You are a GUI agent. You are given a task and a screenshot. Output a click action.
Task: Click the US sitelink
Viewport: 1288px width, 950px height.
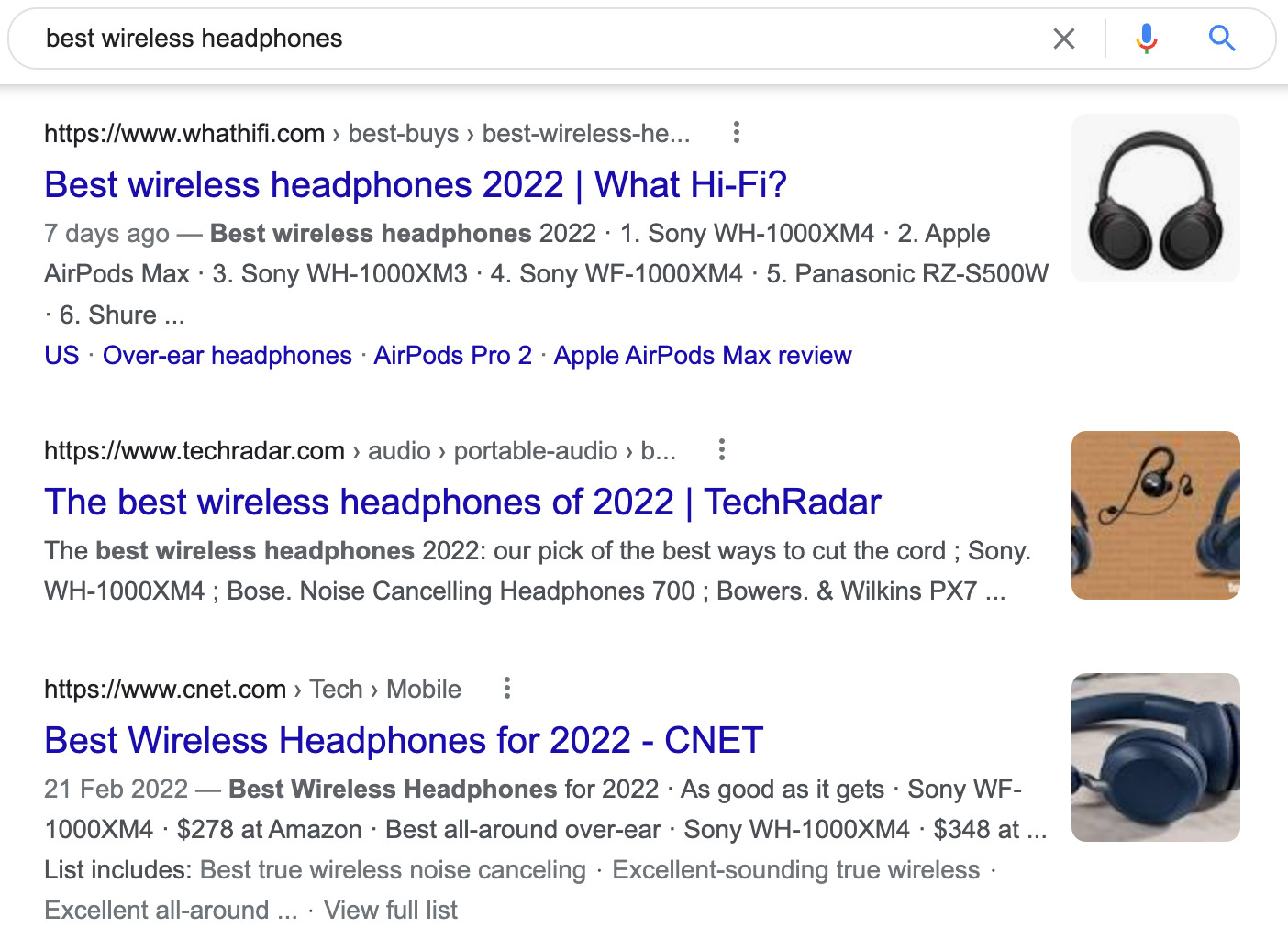61,355
